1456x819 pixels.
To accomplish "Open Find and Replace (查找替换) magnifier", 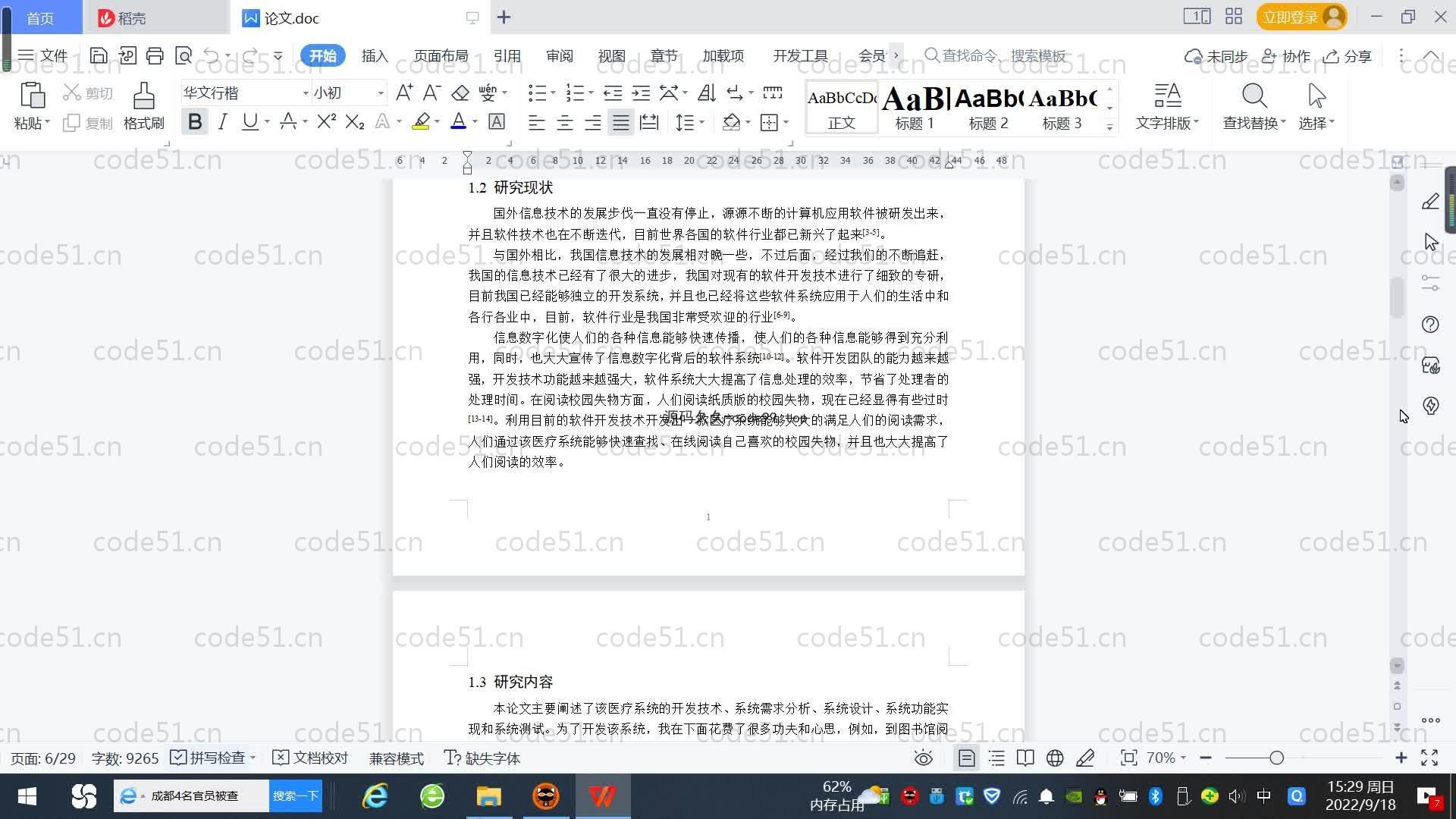I will 1254,96.
